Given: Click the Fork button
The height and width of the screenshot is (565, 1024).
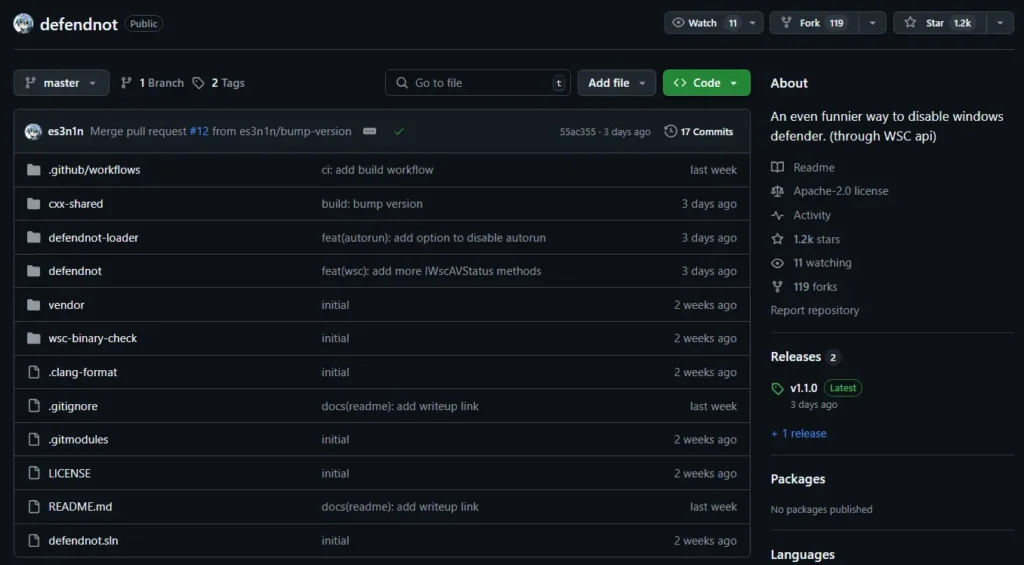Looking at the screenshot, I should pos(815,23).
